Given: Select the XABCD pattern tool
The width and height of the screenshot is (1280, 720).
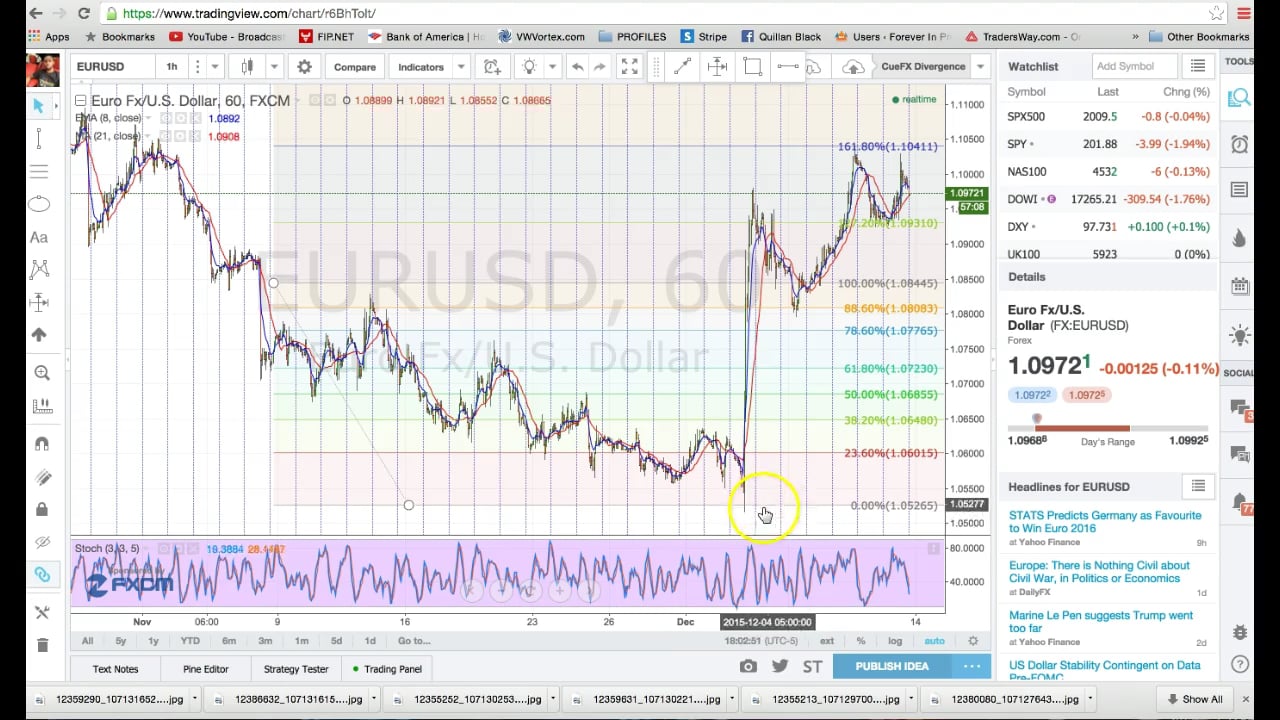Looking at the screenshot, I should tap(39, 269).
